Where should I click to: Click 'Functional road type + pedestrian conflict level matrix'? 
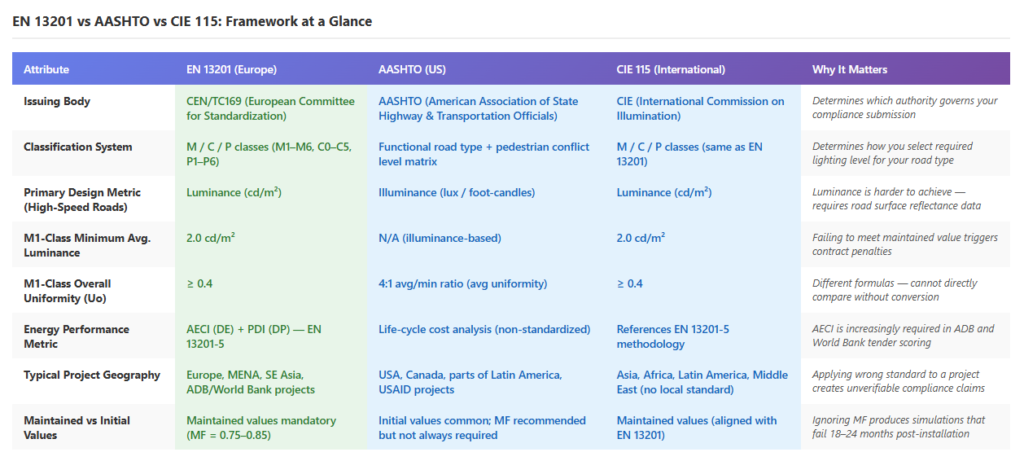pyautogui.click(x=484, y=153)
